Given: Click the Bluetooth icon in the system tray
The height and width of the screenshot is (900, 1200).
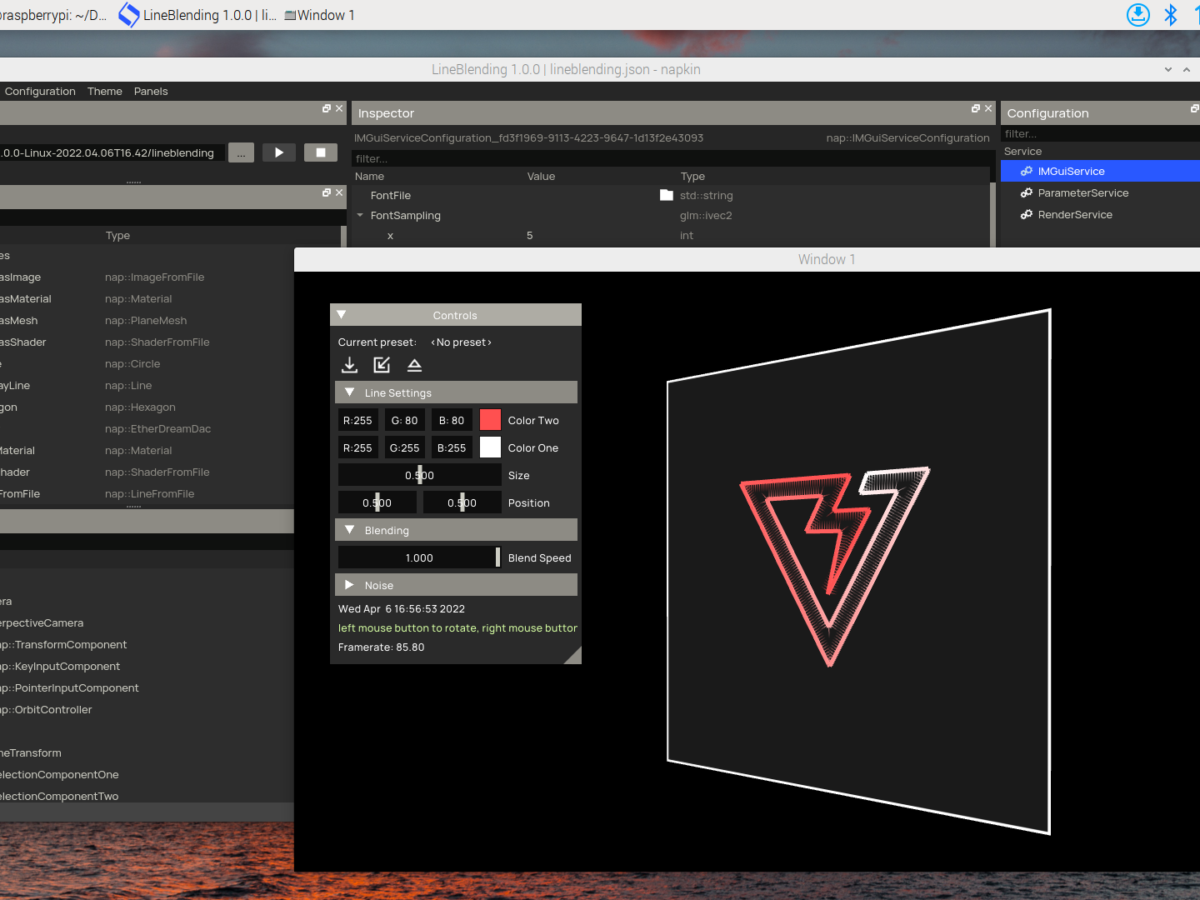Looking at the screenshot, I should 1171,15.
